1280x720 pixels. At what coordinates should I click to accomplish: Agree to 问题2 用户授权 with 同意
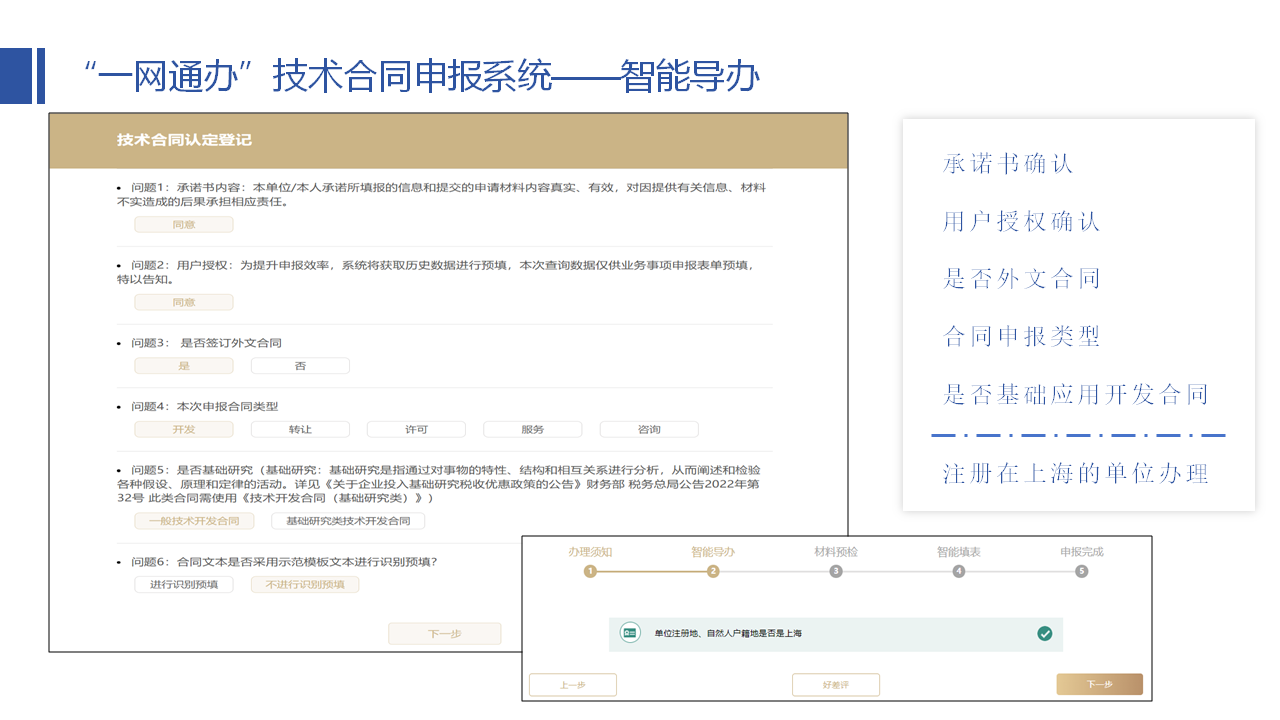(184, 302)
